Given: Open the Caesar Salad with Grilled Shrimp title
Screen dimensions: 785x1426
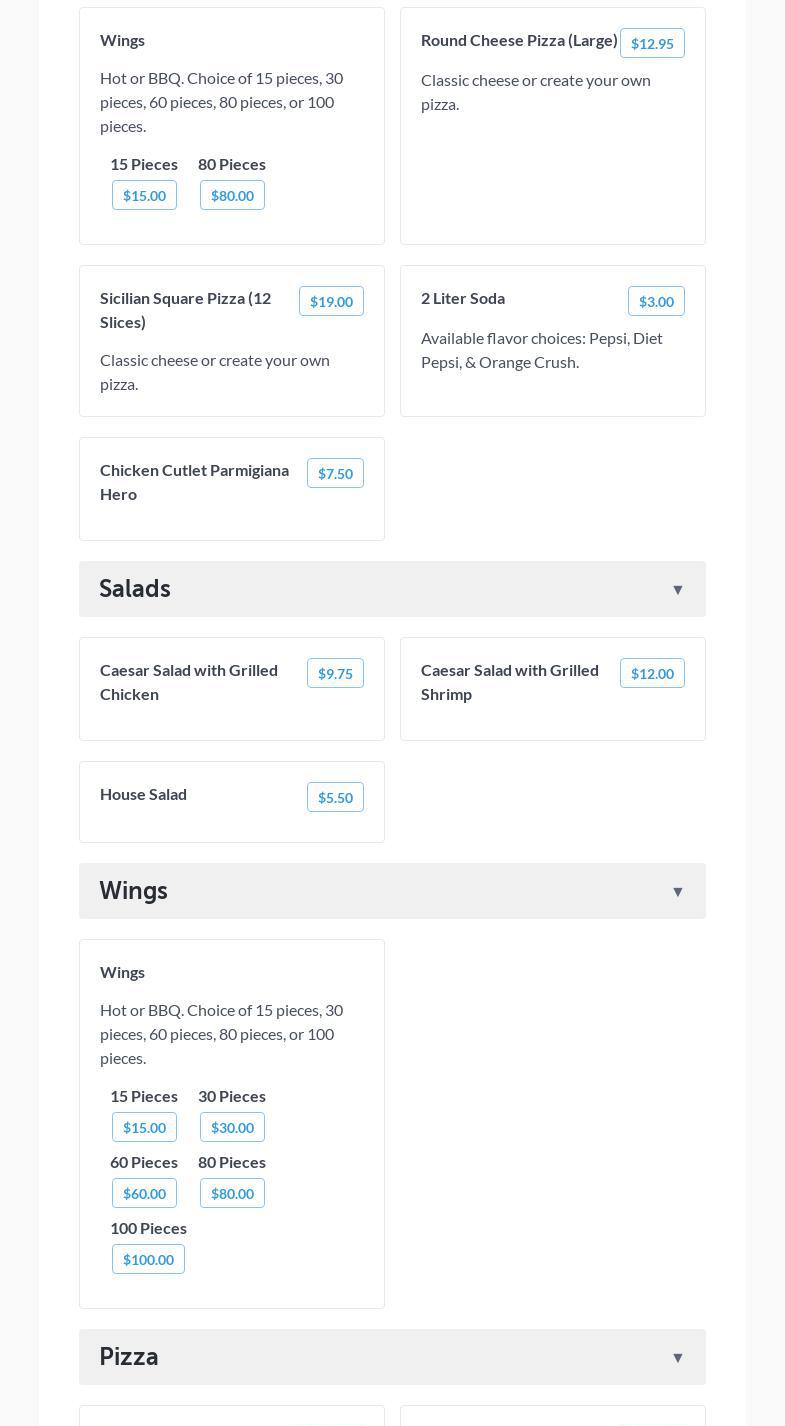Looking at the screenshot, I should (510, 682).
